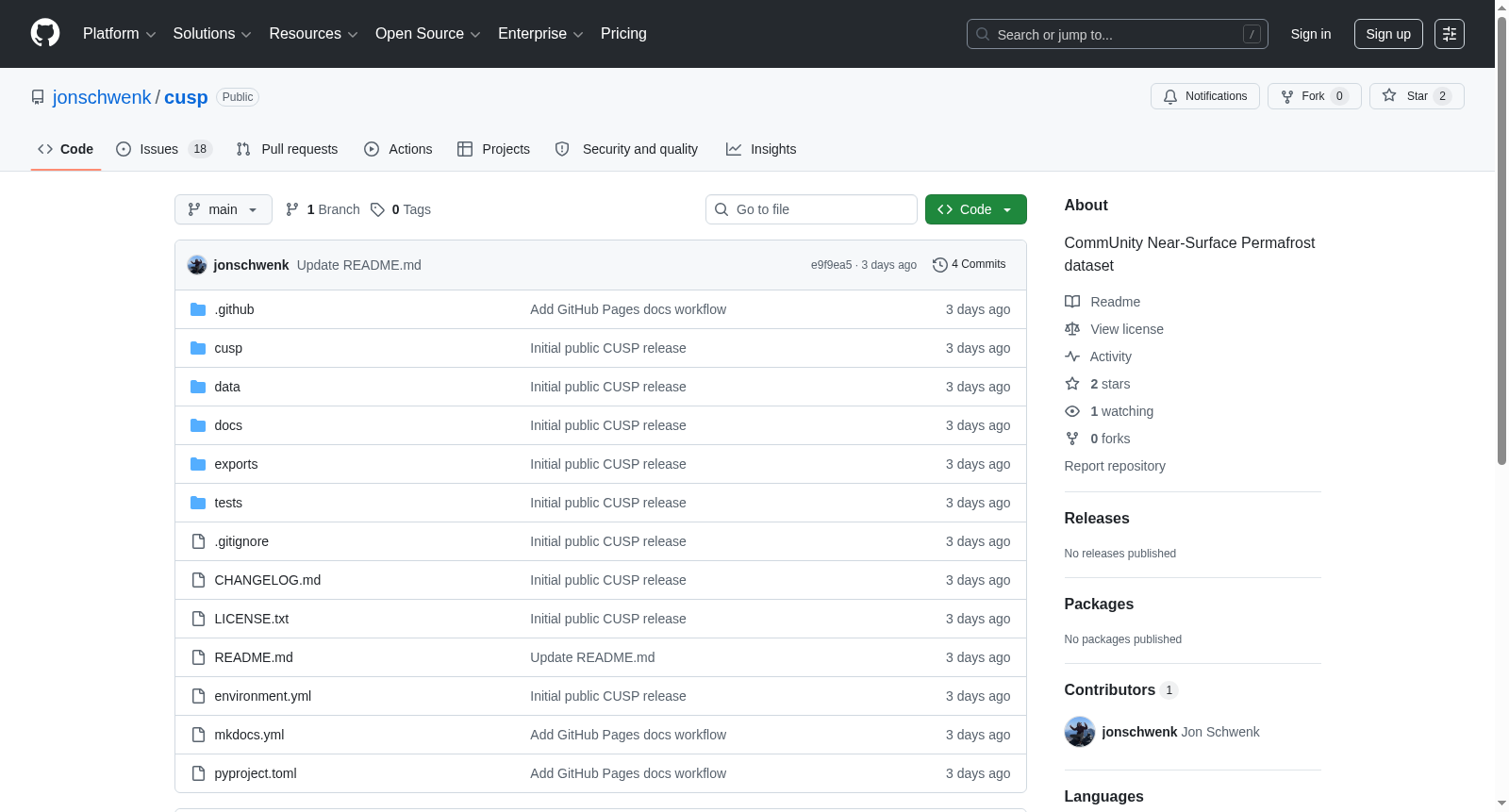Open jonschwenk contributor avatar thumbnail
Image resolution: width=1509 pixels, height=812 pixels.
[x=1080, y=732]
